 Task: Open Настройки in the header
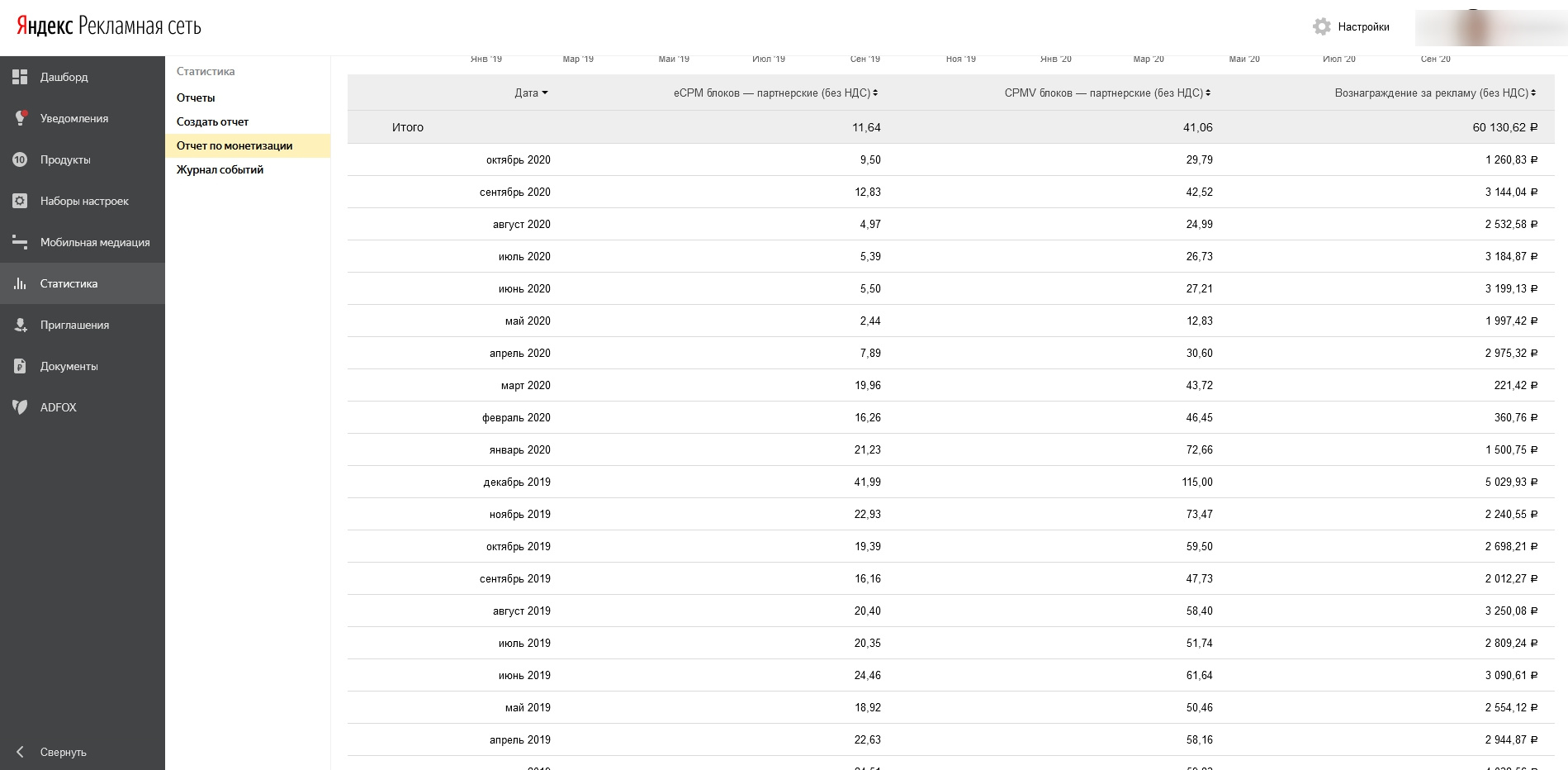(1363, 27)
